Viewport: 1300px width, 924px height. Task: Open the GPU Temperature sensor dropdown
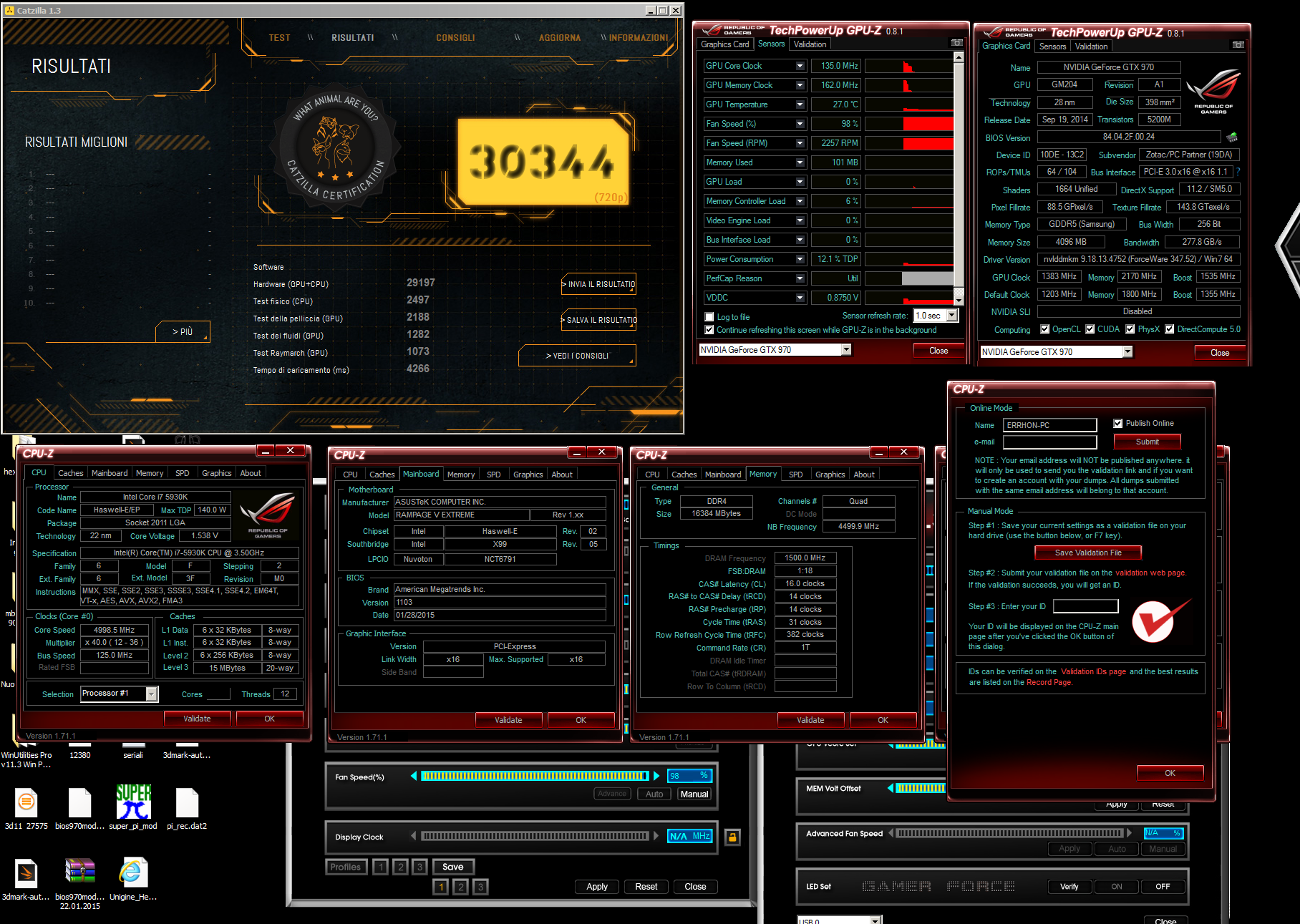coord(800,104)
